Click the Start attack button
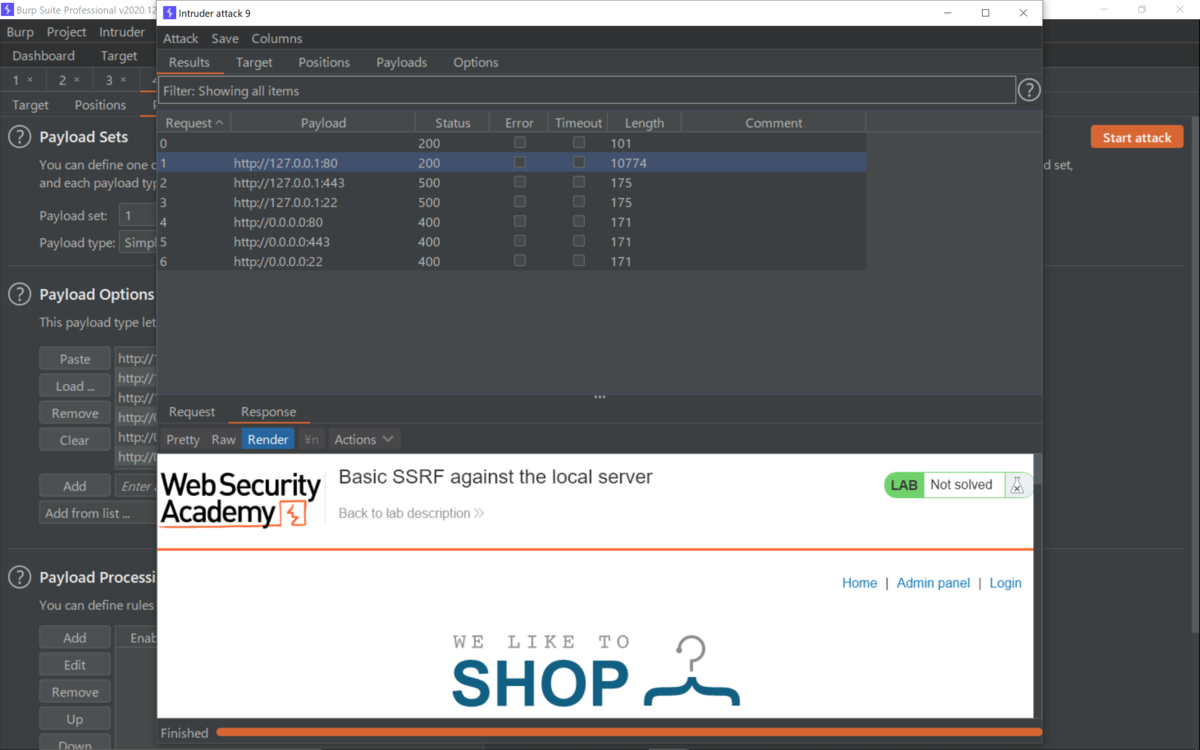This screenshot has width=1200, height=750. pos(1137,138)
